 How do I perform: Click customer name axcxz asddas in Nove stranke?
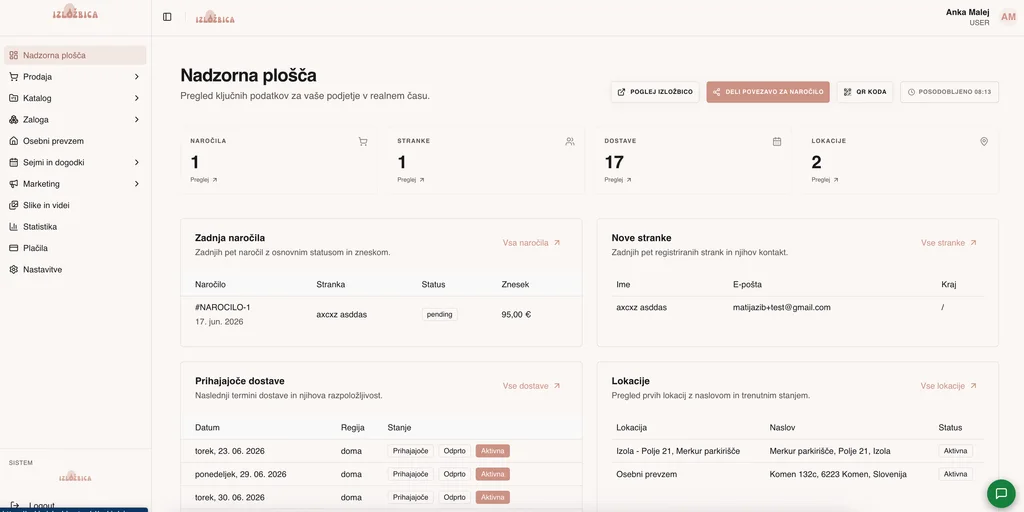pos(641,307)
